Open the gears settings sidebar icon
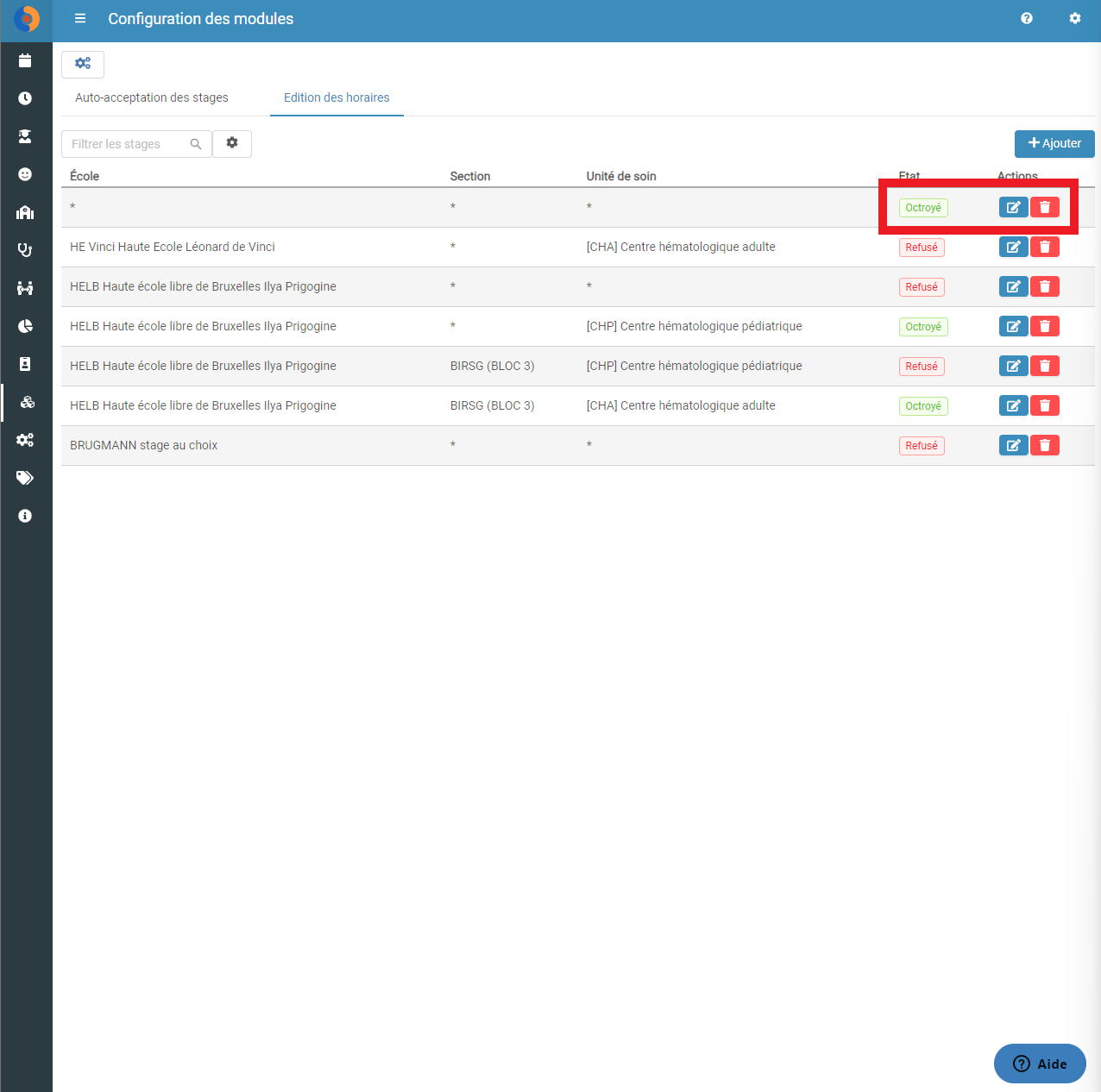This screenshot has width=1101, height=1092. 25,440
